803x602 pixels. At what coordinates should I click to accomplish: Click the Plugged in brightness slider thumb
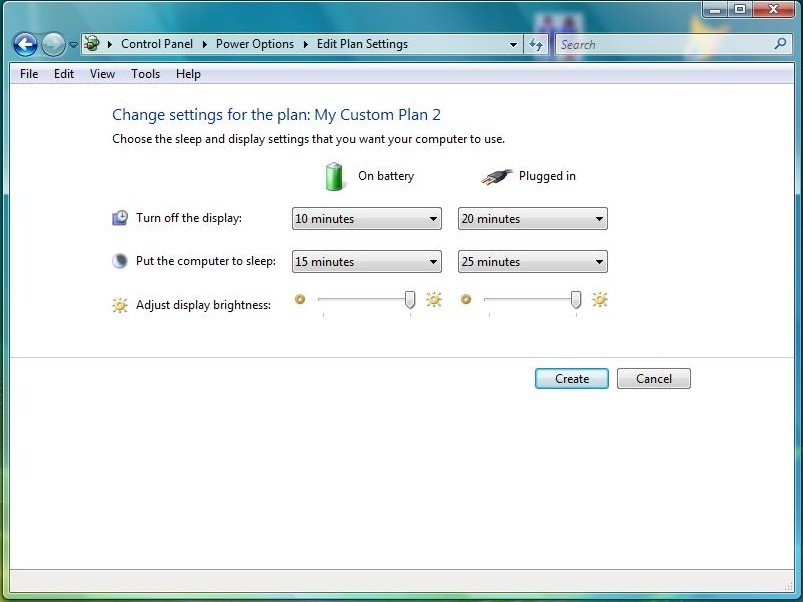point(576,299)
